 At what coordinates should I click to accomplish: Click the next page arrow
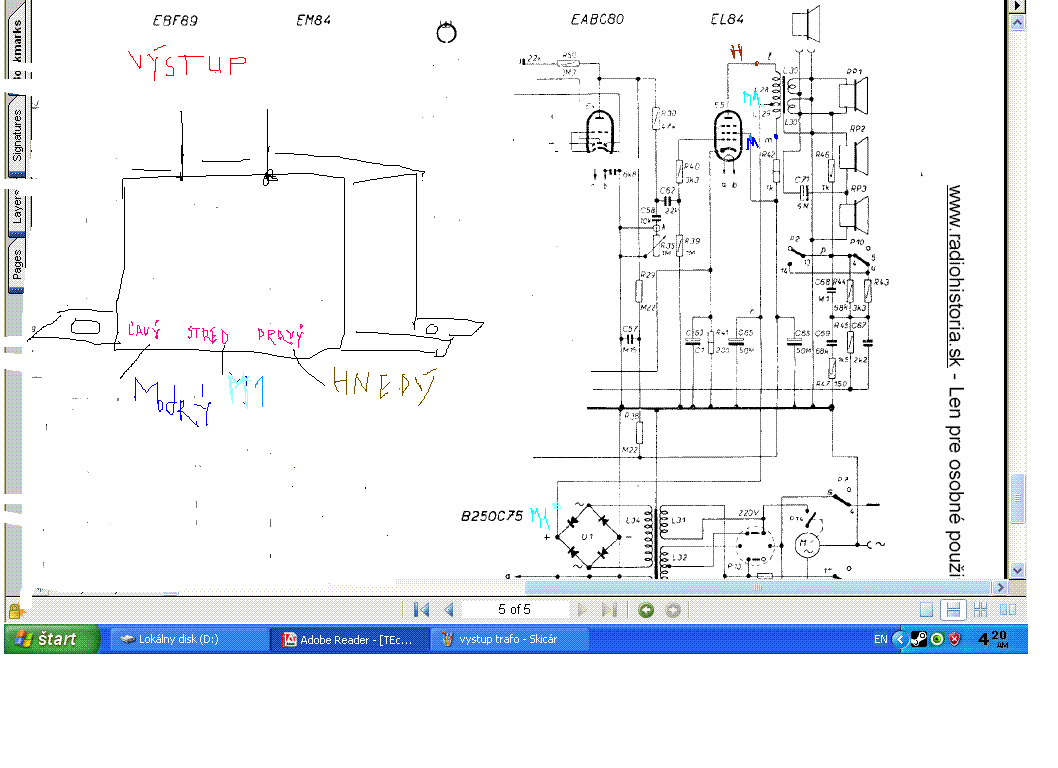point(582,609)
